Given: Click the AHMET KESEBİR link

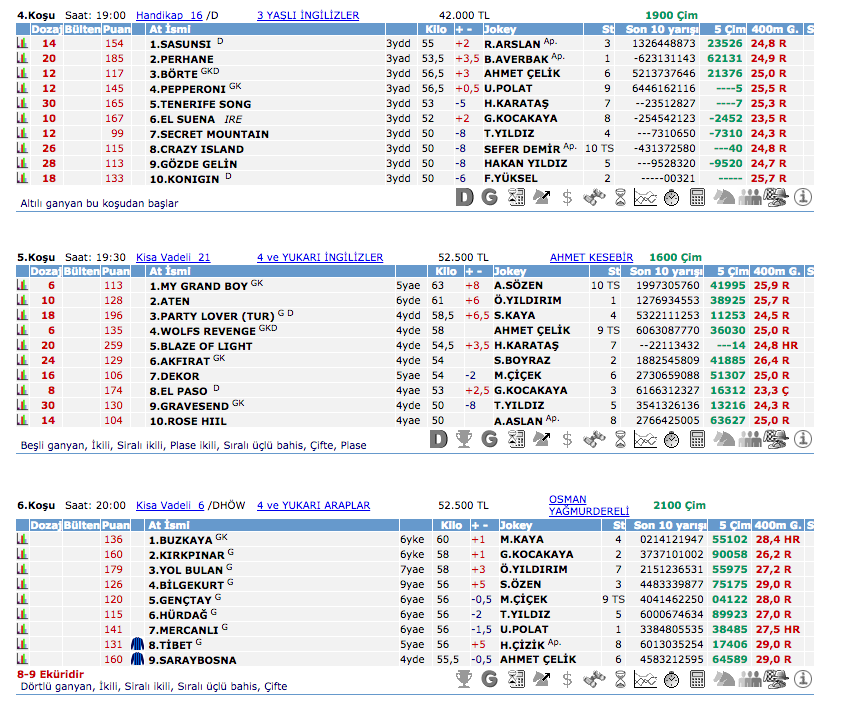Looking at the screenshot, I should pyautogui.click(x=591, y=257).
